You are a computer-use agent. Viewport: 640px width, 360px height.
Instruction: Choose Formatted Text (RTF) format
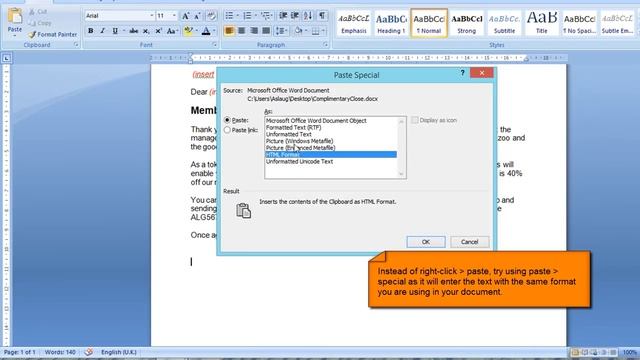point(293,127)
